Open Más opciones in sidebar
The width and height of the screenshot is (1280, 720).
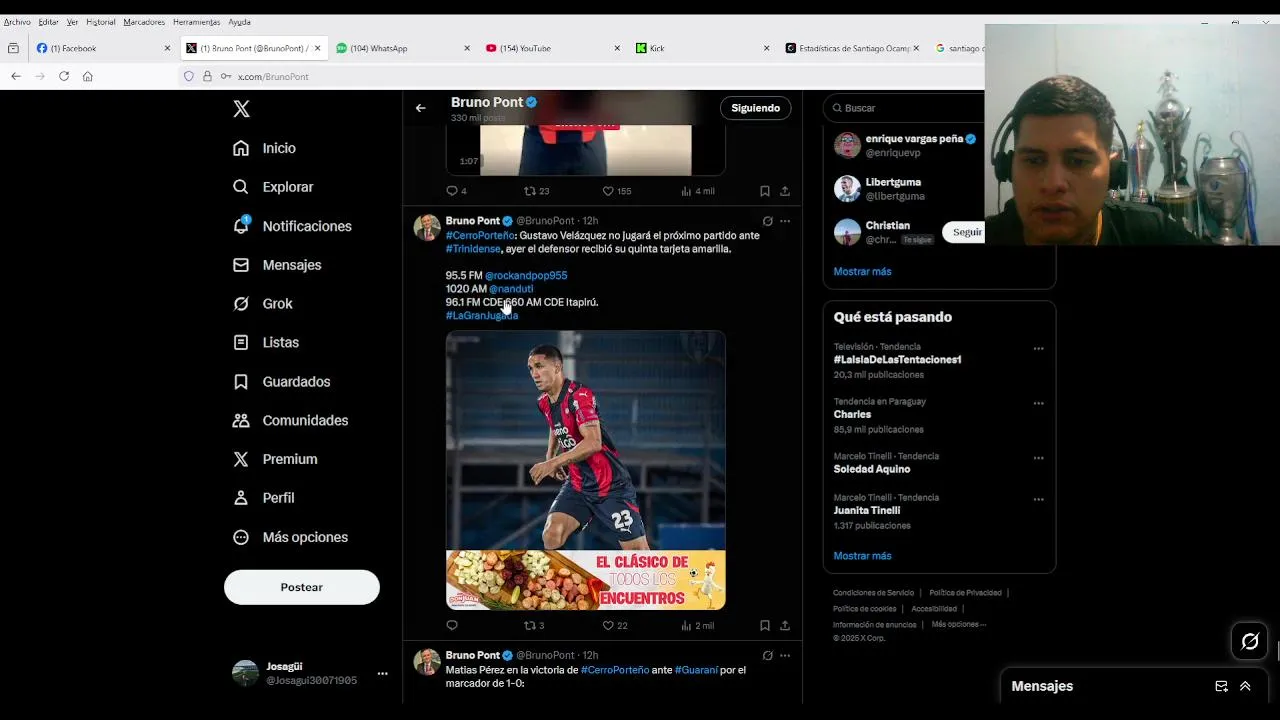[x=291, y=537]
